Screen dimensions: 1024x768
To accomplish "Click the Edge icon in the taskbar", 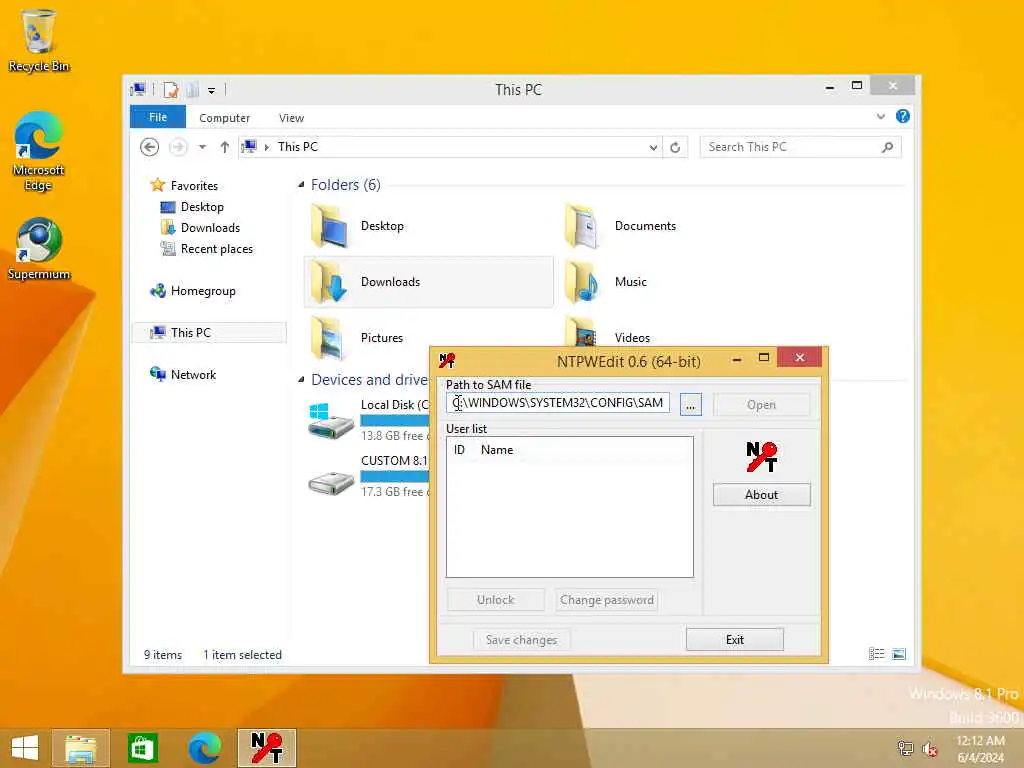I will click(x=204, y=748).
